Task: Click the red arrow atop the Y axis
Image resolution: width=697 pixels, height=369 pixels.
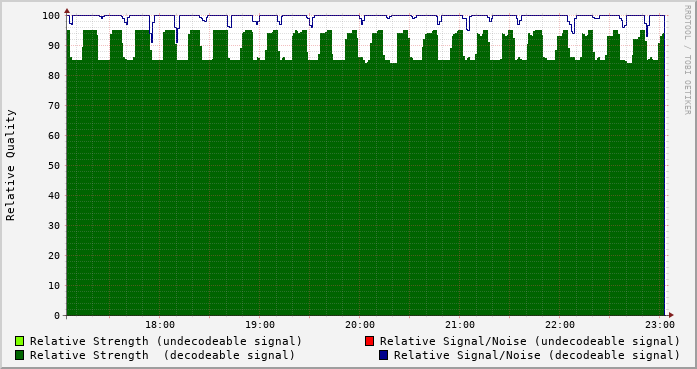Action: 67,11
